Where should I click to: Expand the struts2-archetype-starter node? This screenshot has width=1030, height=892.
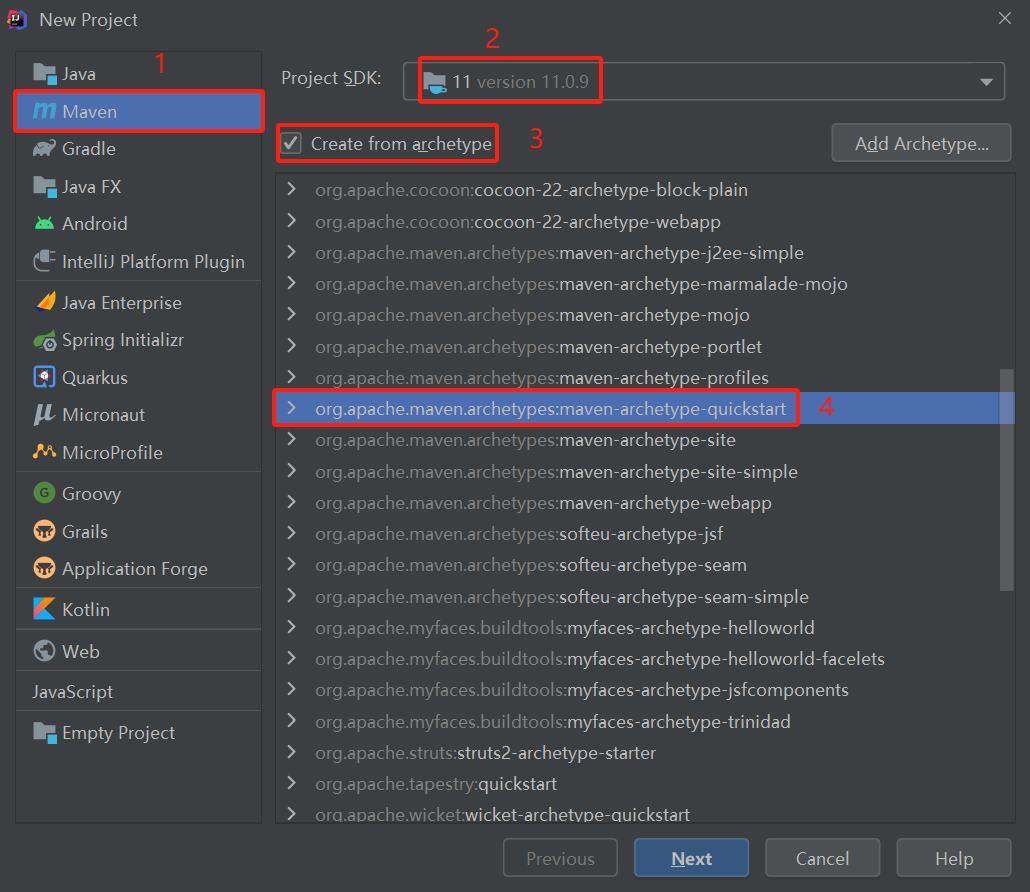click(x=291, y=753)
